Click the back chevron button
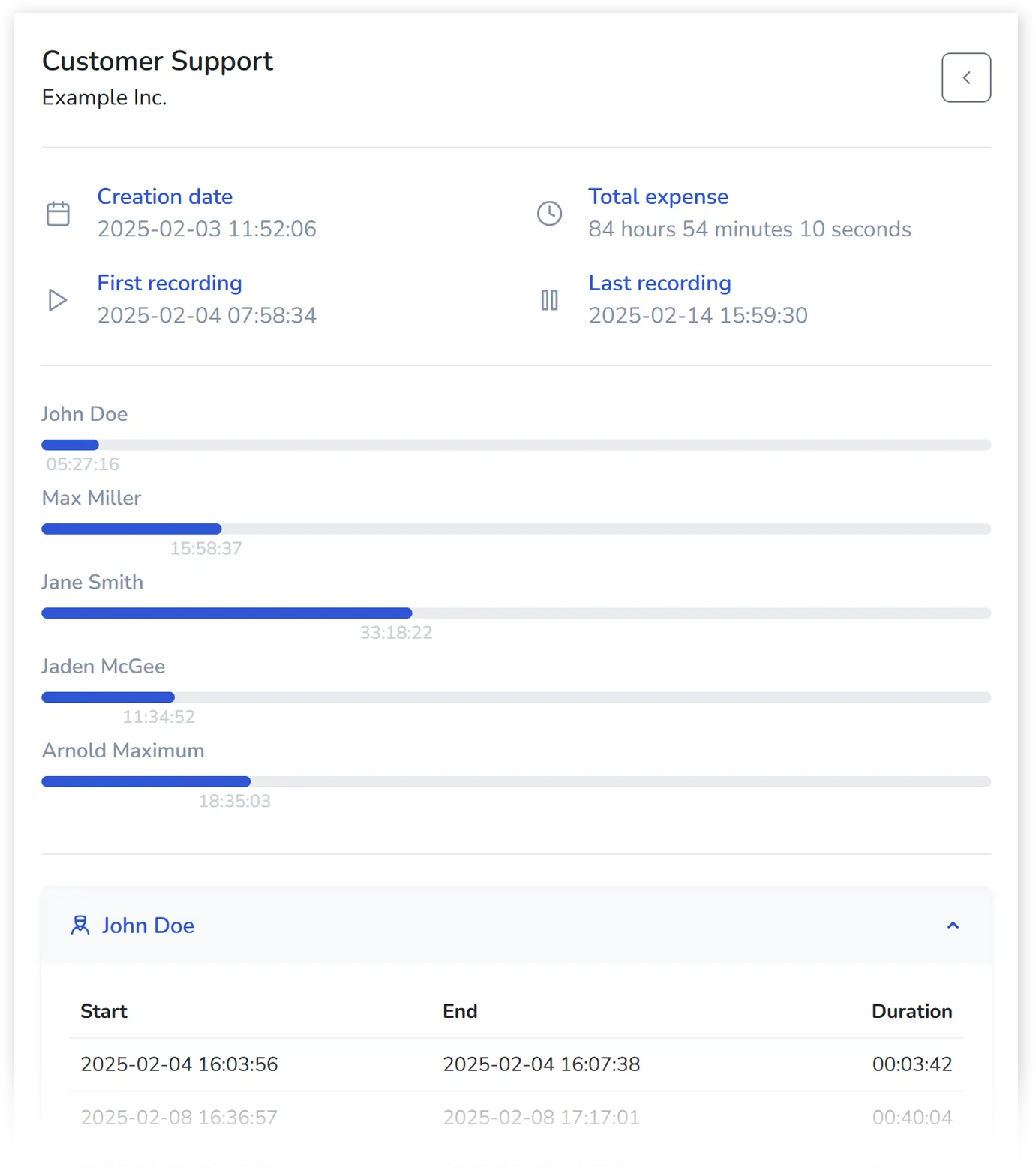 pos(965,77)
